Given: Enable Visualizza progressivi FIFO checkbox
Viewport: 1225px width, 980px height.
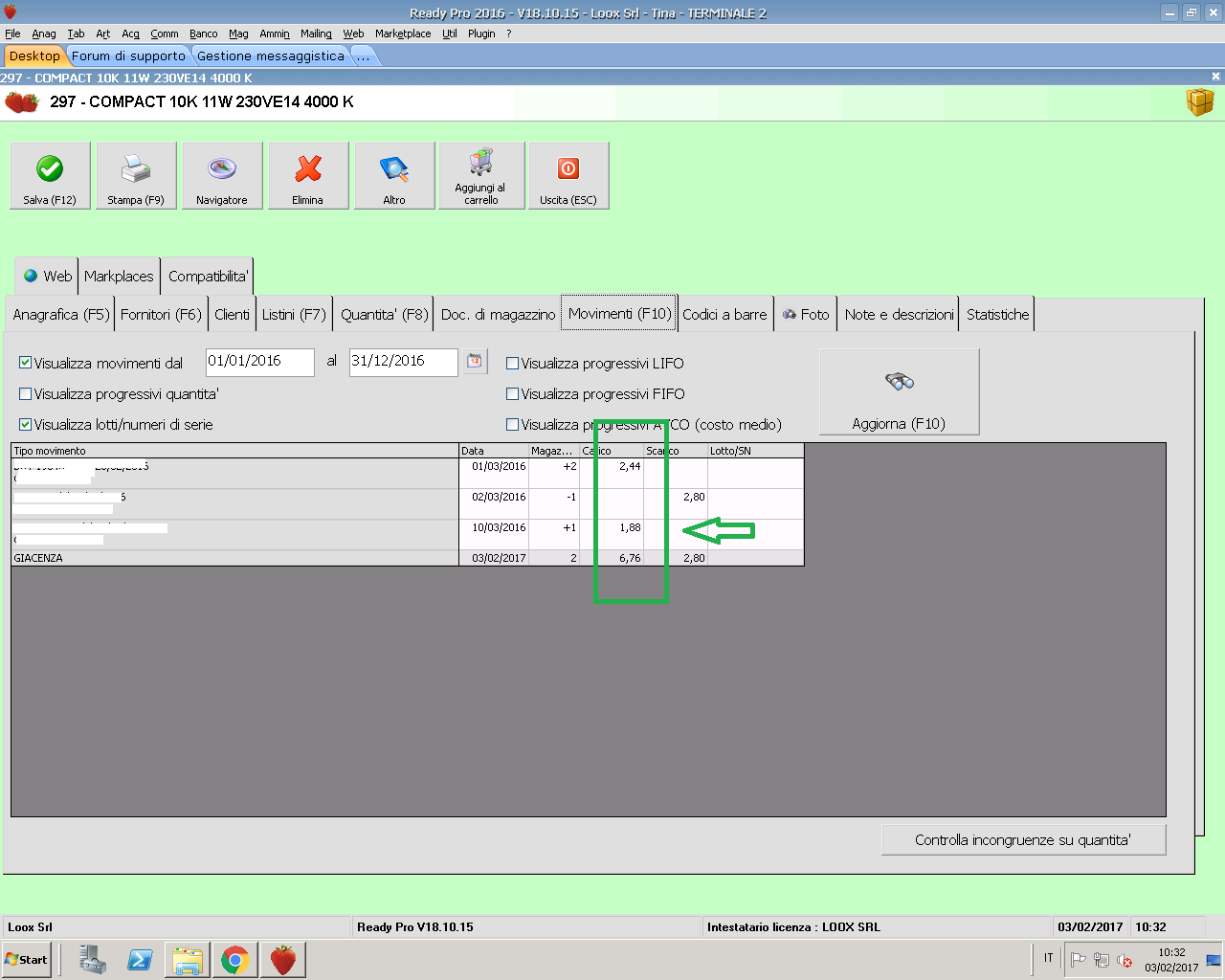Looking at the screenshot, I should 513,393.
